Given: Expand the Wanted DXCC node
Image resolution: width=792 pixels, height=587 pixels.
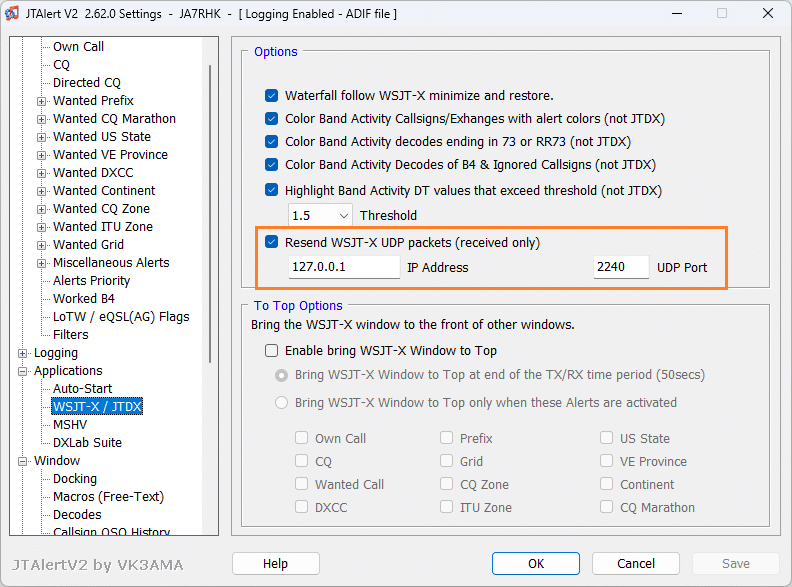Looking at the screenshot, I should pyautogui.click(x=41, y=173).
